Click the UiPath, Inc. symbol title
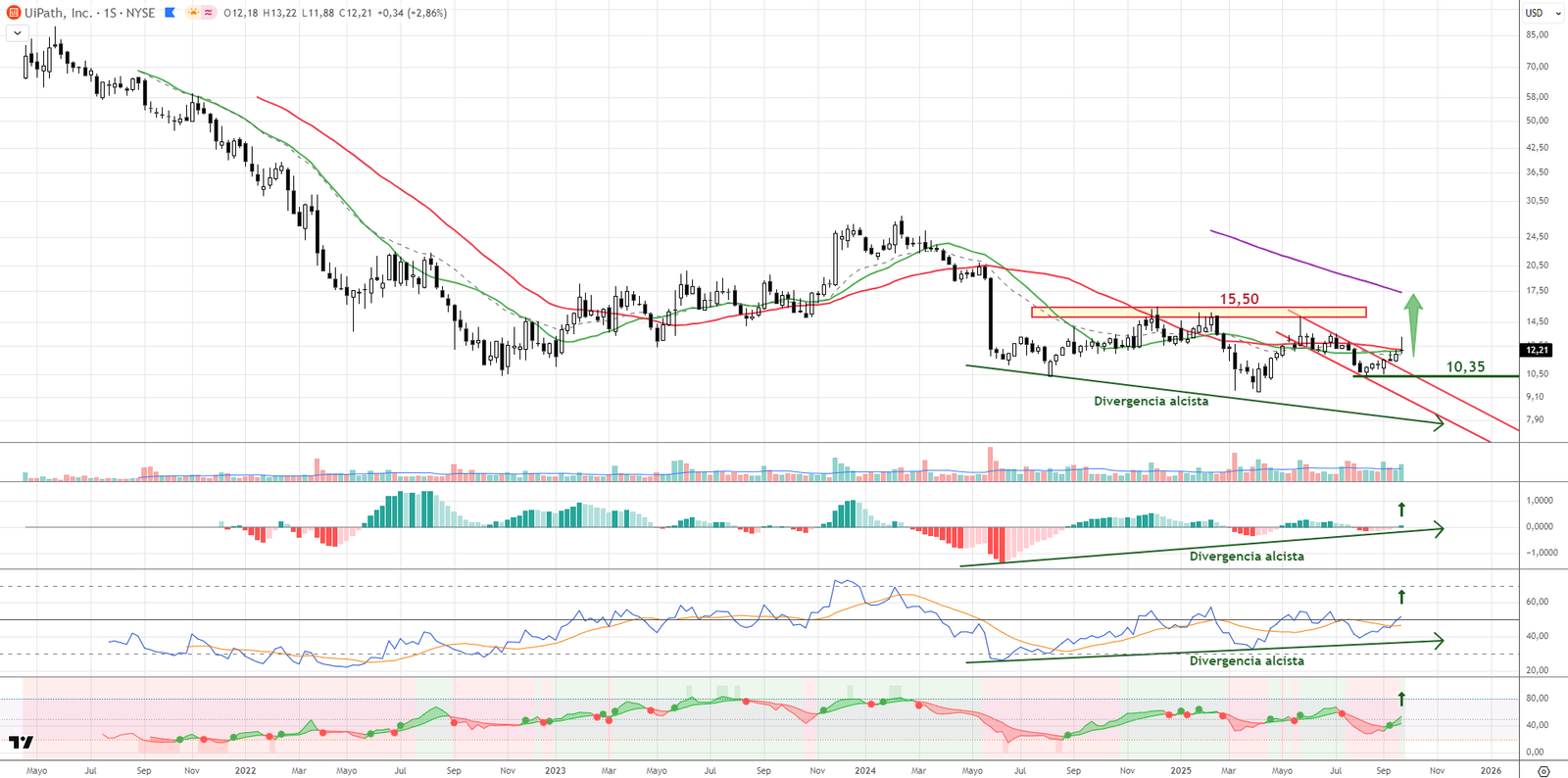The image size is (1568, 778). (x=58, y=13)
